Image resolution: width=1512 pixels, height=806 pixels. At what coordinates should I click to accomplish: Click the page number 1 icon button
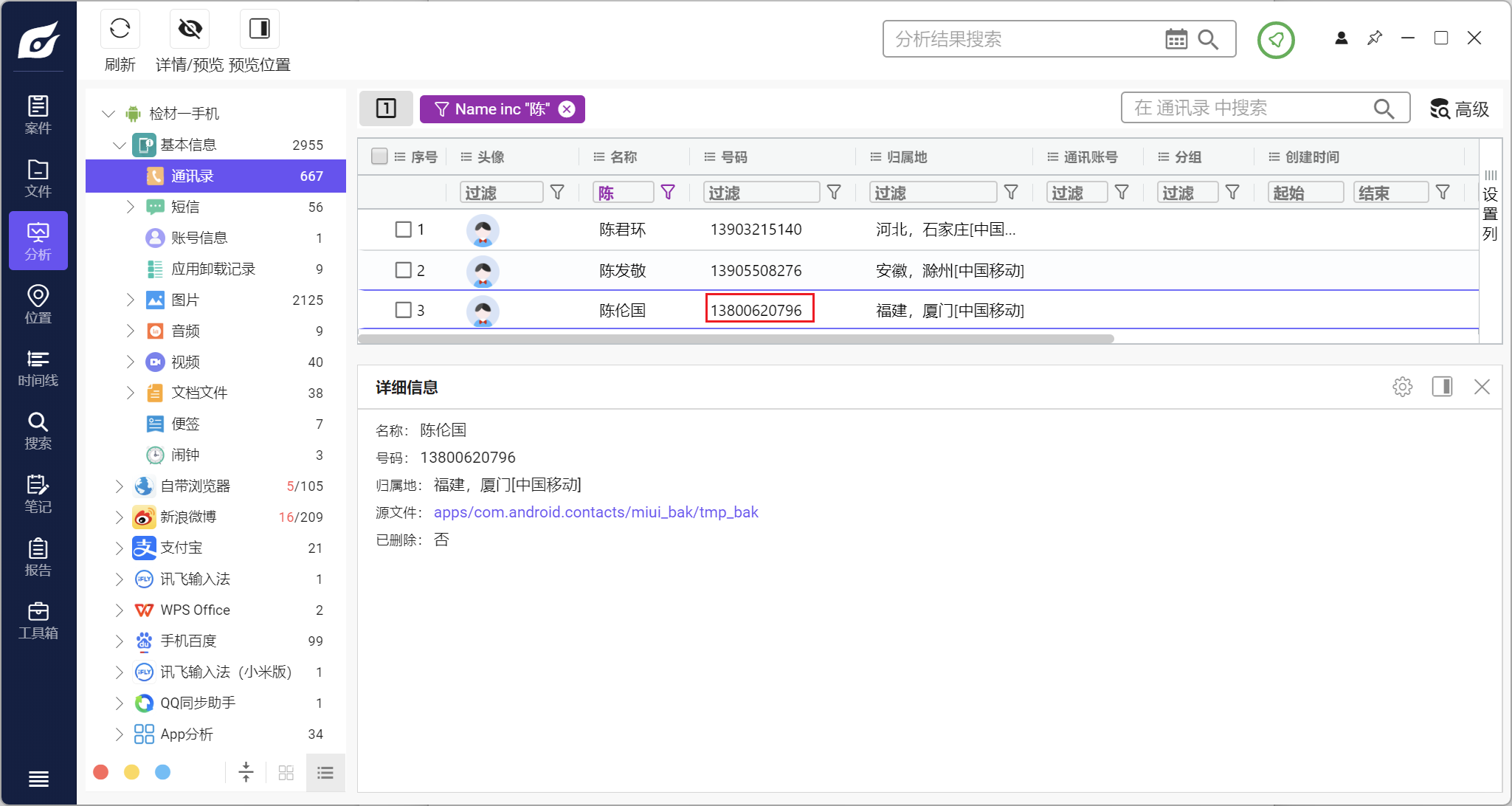[x=386, y=108]
